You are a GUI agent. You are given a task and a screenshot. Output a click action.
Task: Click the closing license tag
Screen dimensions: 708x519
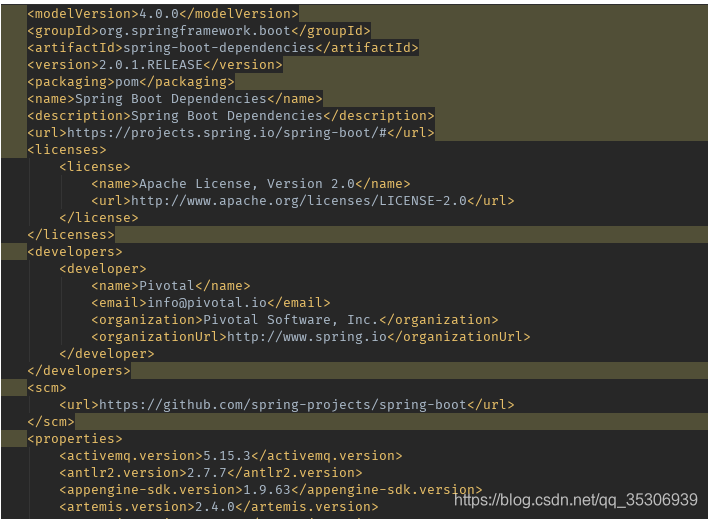tap(99, 218)
